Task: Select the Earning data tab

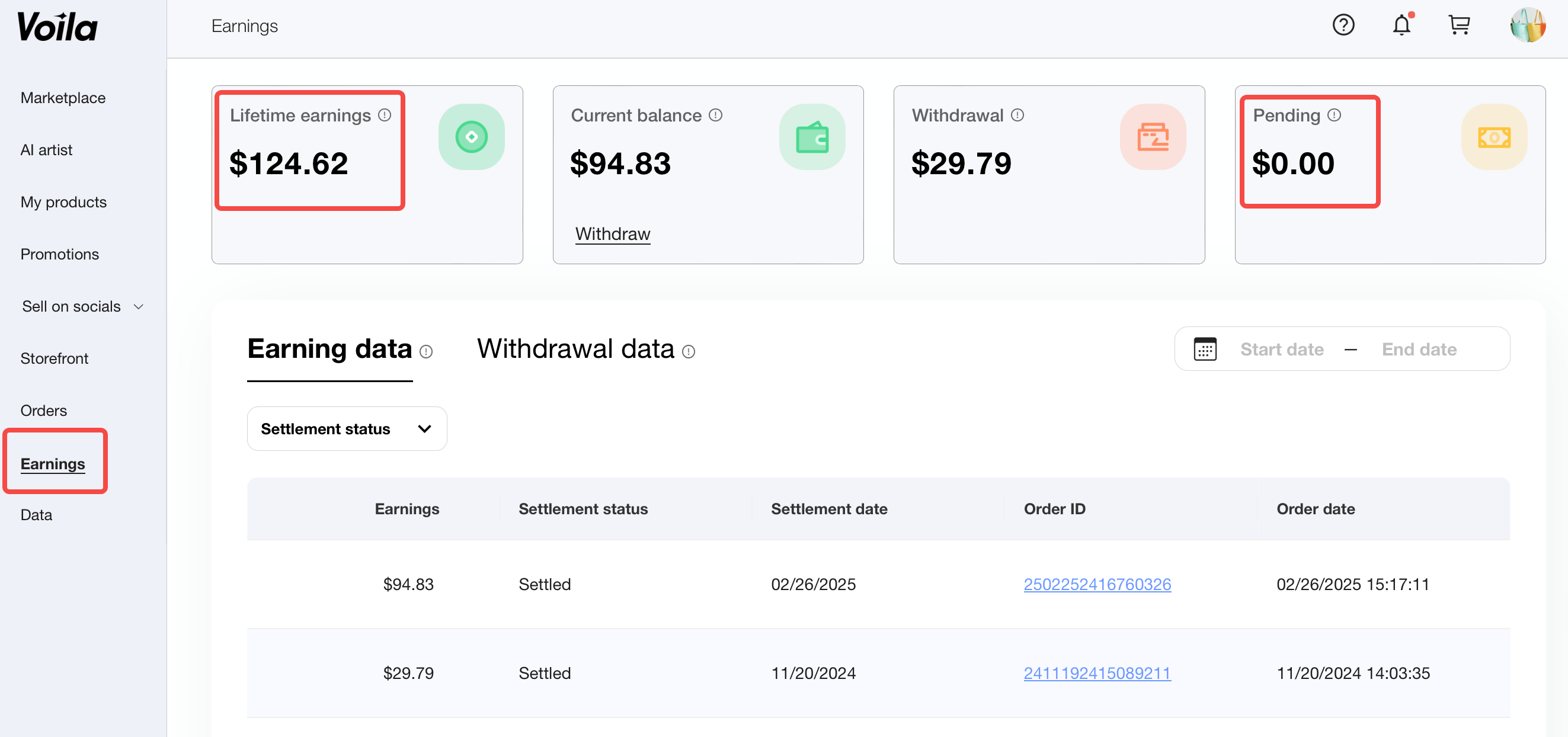Action: click(x=329, y=349)
